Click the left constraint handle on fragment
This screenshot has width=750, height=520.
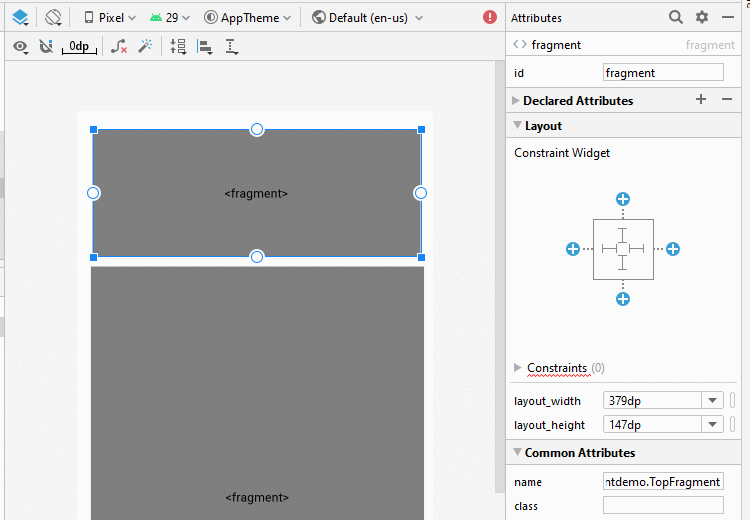(93, 193)
